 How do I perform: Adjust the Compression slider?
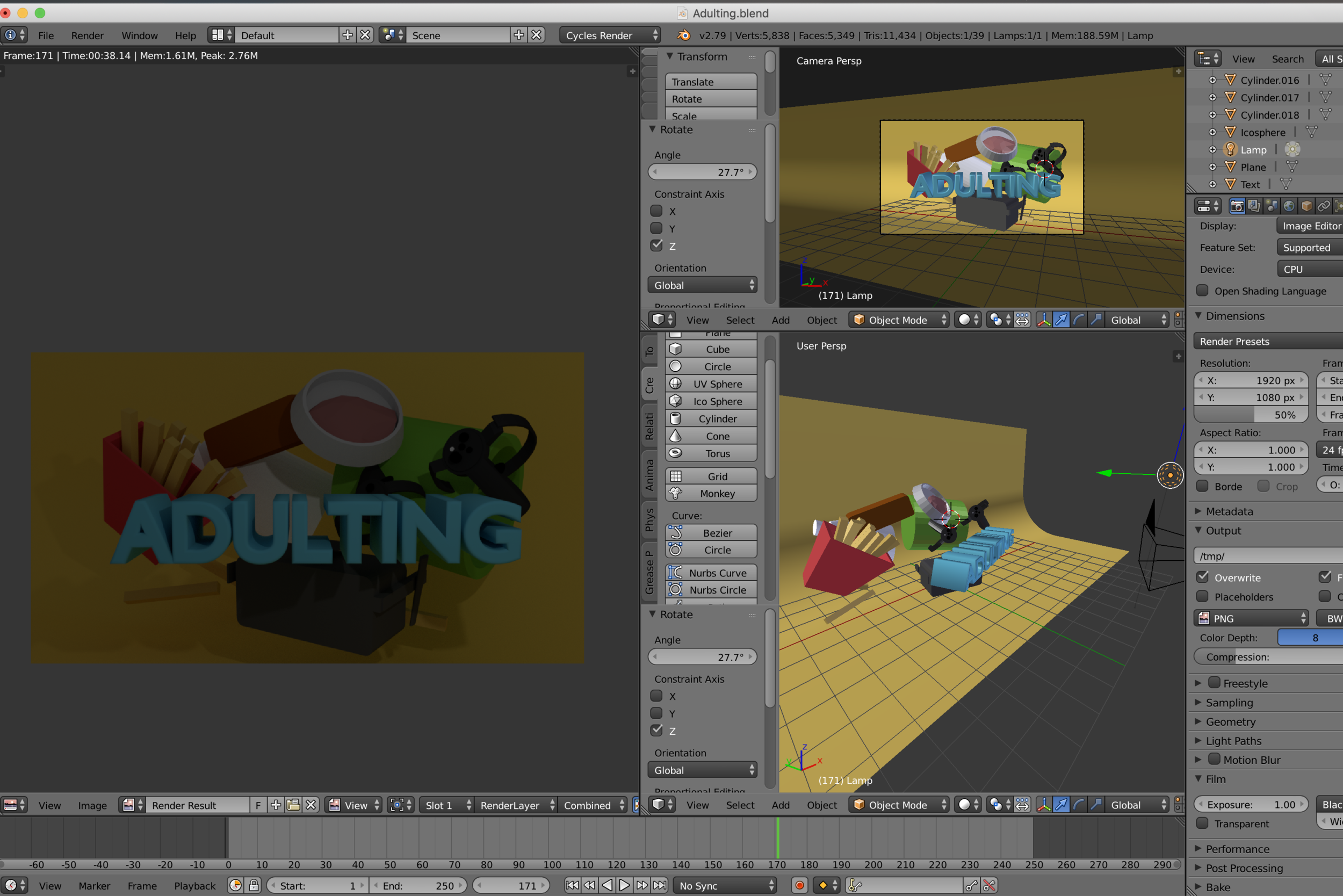pyautogui.click(x=1268, y=656)
